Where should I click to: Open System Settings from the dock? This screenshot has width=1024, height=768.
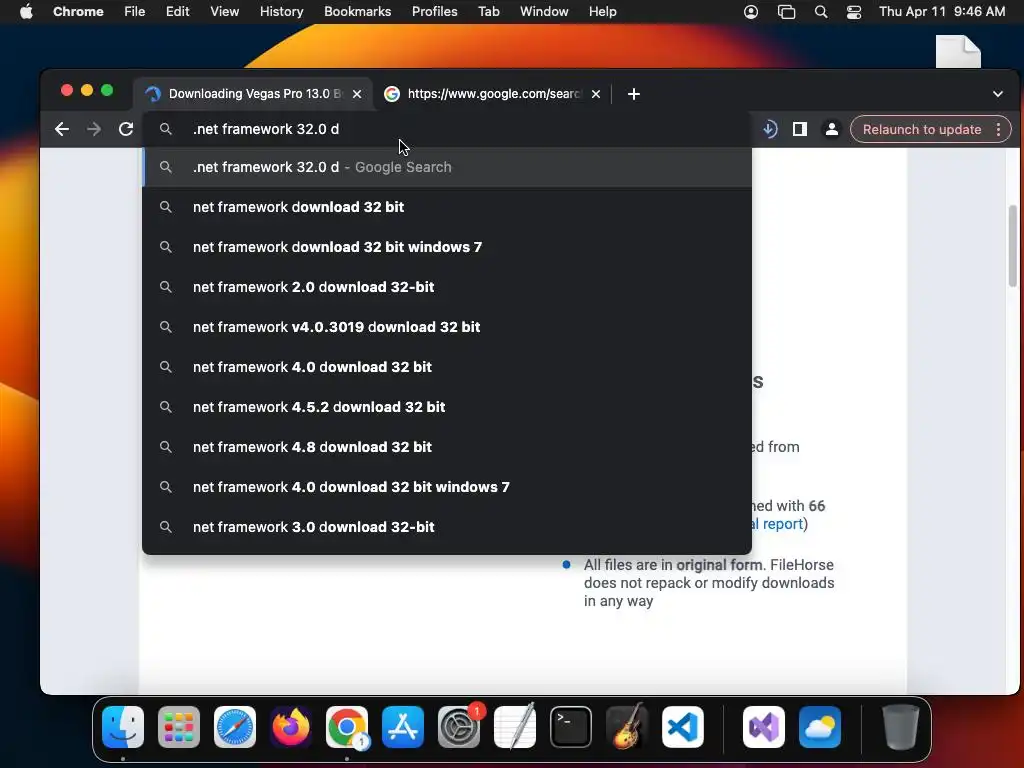(459, 727)
